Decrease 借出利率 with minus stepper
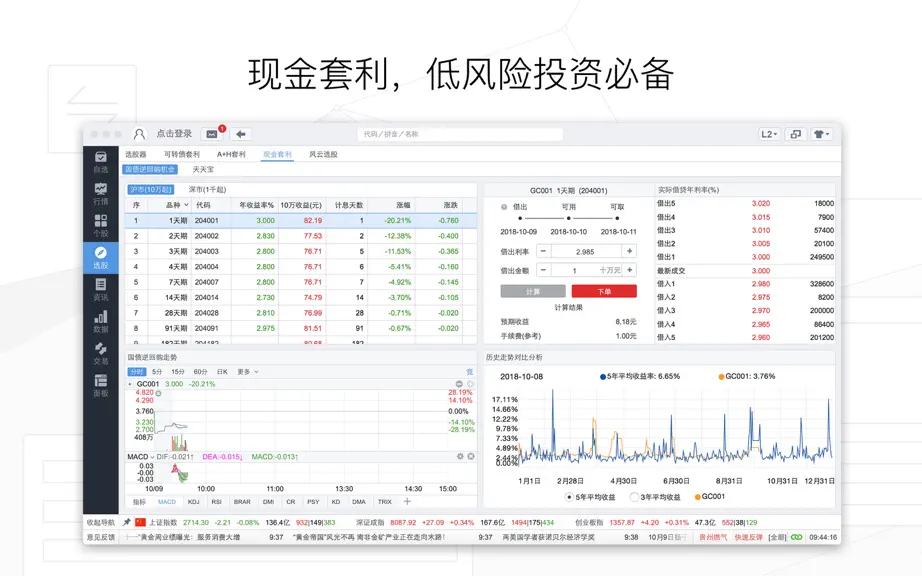The width and height of the screenshot is (922, 576). tap(543, 251)
